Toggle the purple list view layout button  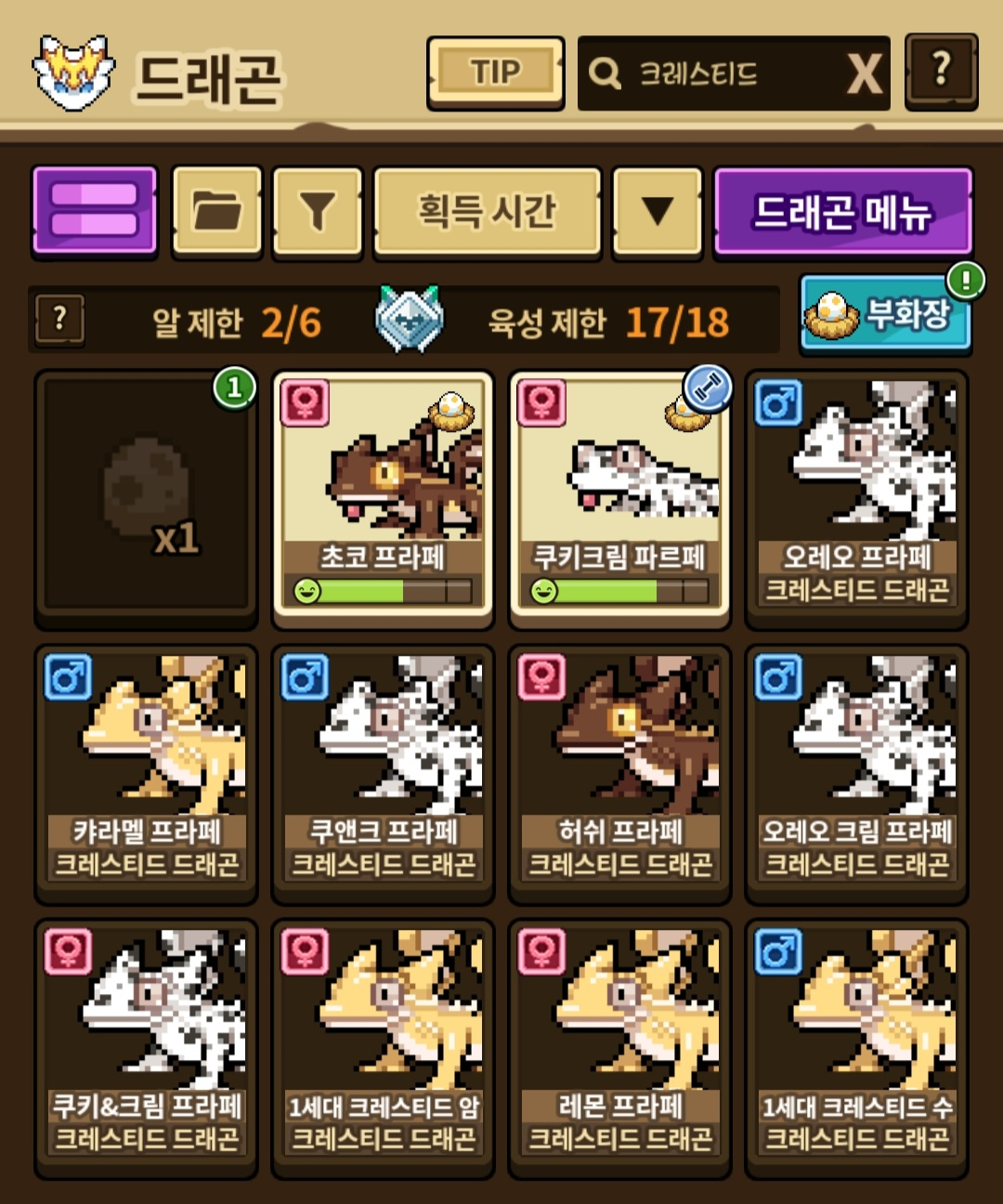(x=95, y=210)
